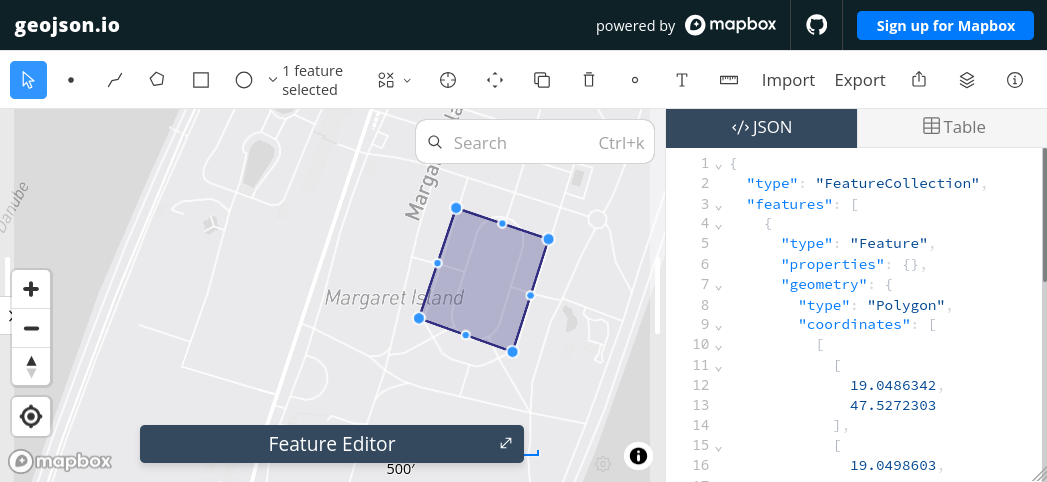Viewport: 1047px width, 482px height.
Task: Collapse the features array fold arrow
Action: (x=718, y=206)
